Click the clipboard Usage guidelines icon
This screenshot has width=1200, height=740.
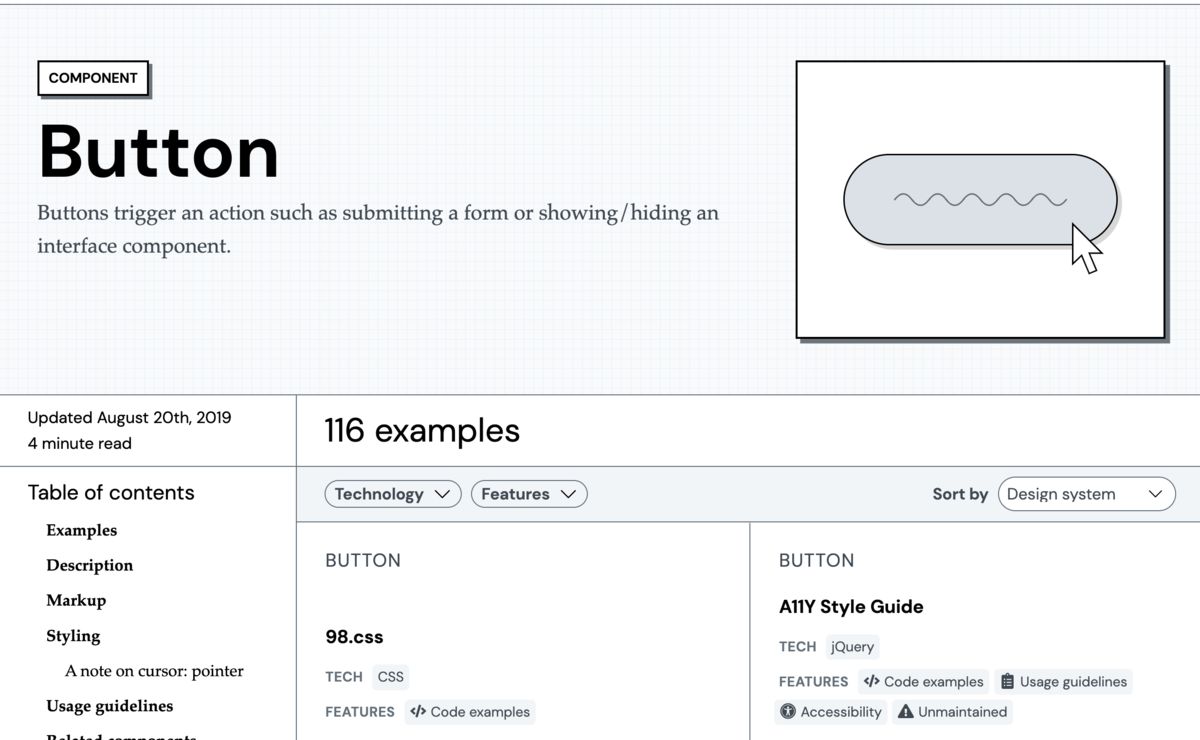[1007, 682]
